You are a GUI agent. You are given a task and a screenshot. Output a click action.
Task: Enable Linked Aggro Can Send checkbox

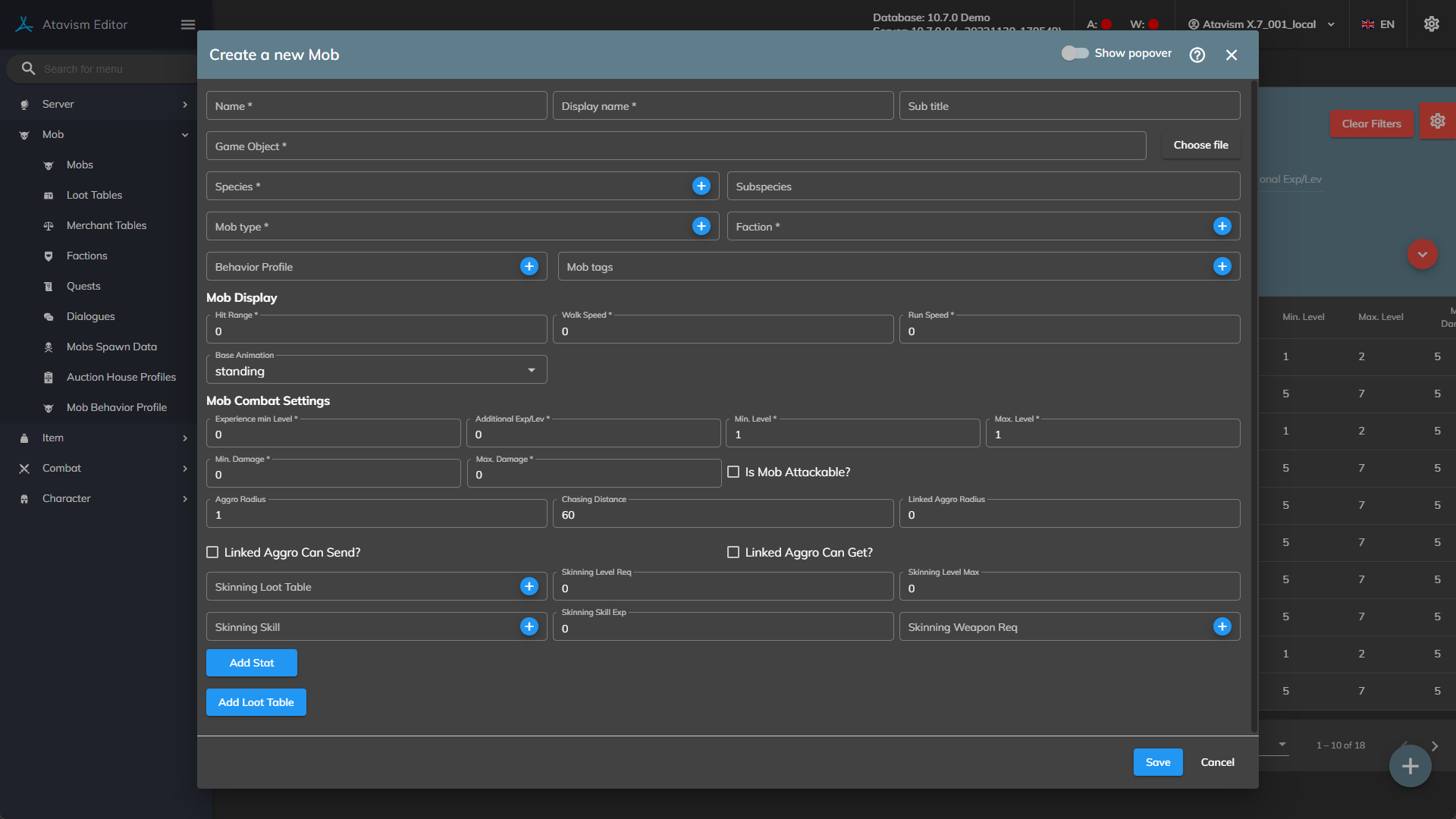213,553
